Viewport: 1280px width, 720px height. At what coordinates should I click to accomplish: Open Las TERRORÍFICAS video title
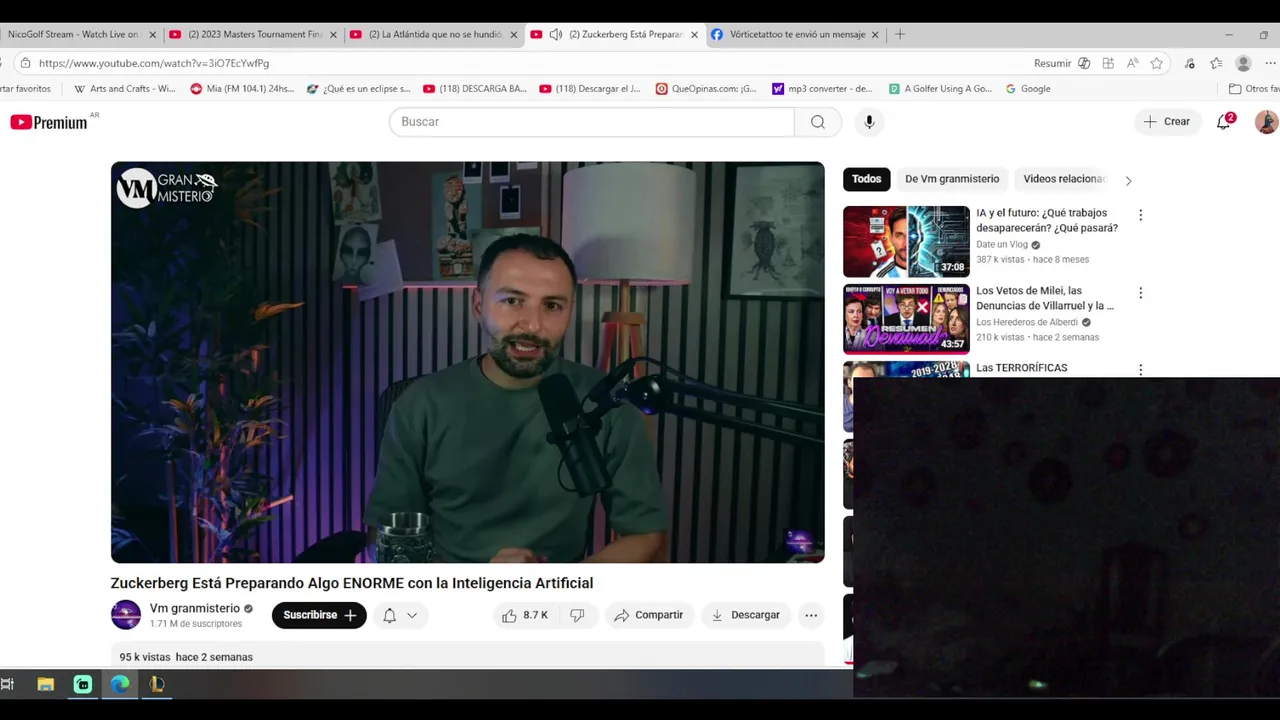[1022, 368]
